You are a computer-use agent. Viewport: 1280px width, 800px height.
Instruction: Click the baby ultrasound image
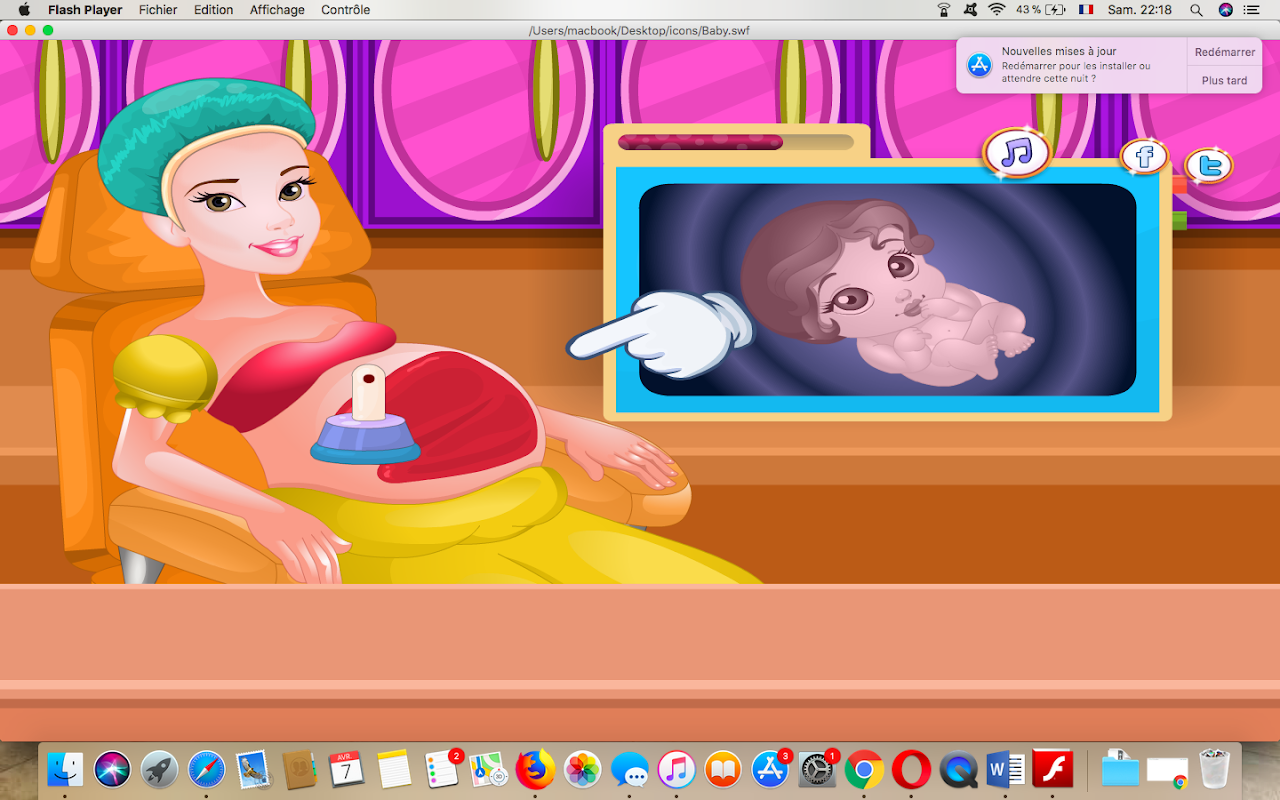[887, 290]
